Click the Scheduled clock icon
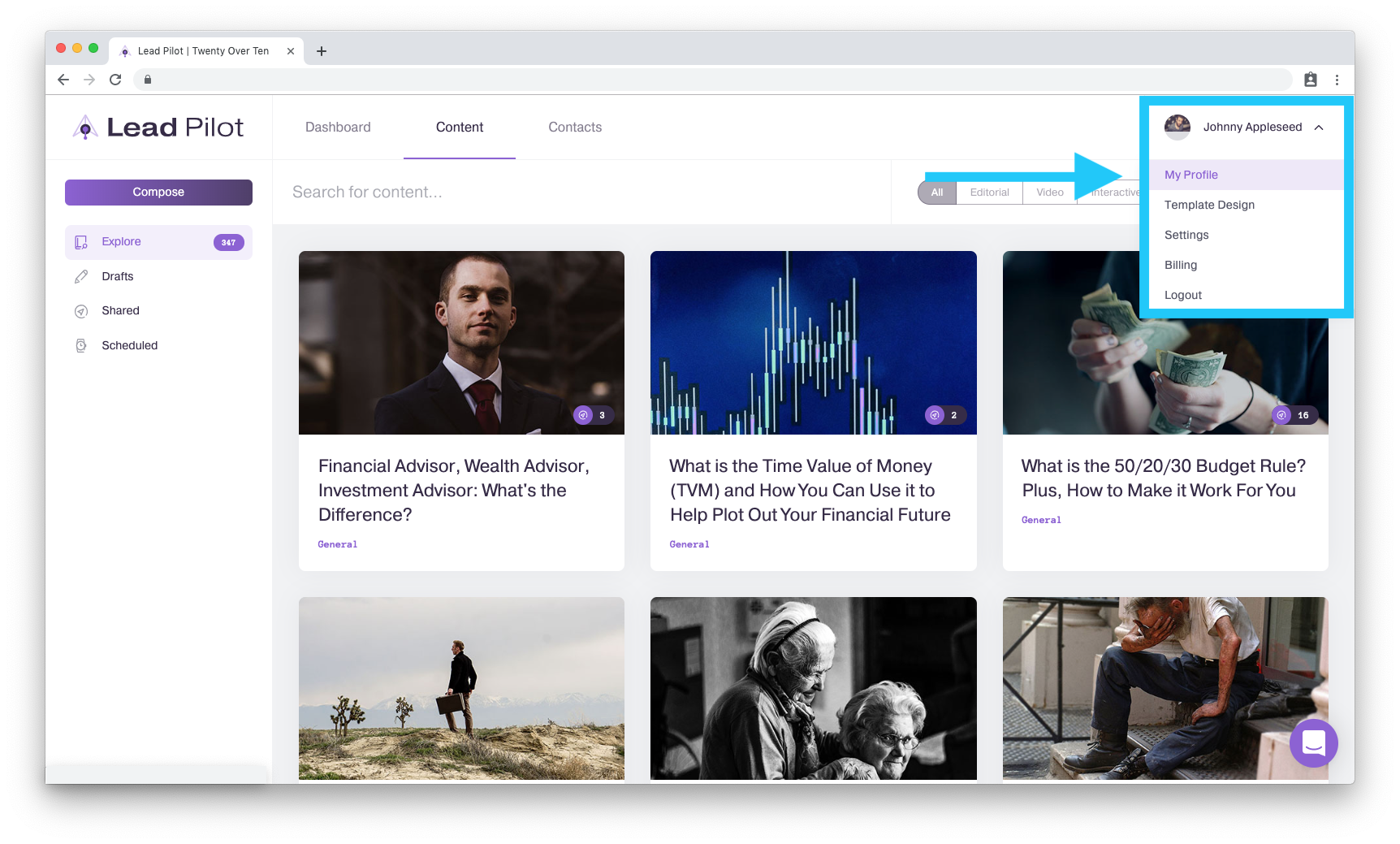The image size is (1400, 844). click(81, 345)
